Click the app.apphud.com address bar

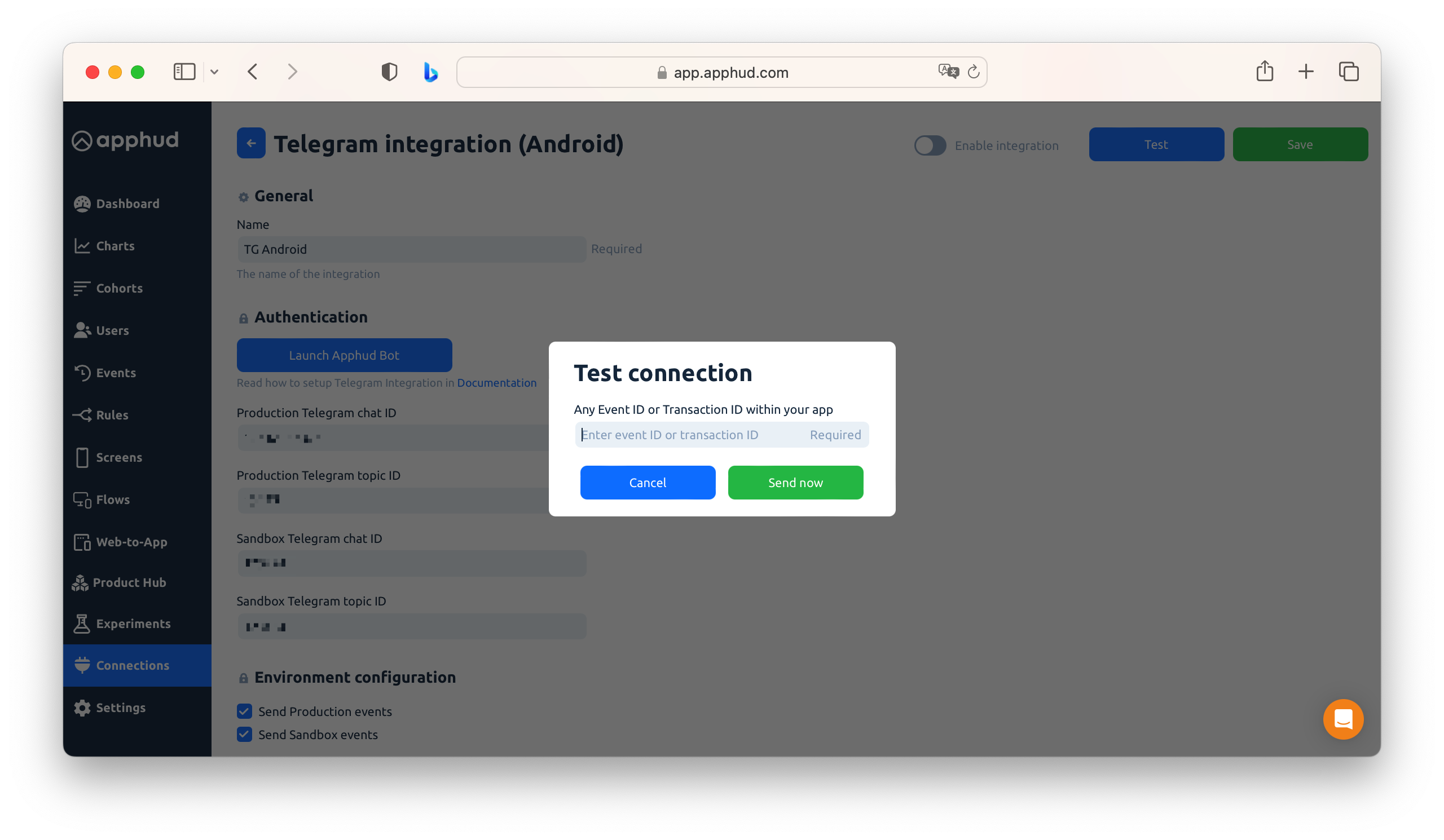[721, 72]
